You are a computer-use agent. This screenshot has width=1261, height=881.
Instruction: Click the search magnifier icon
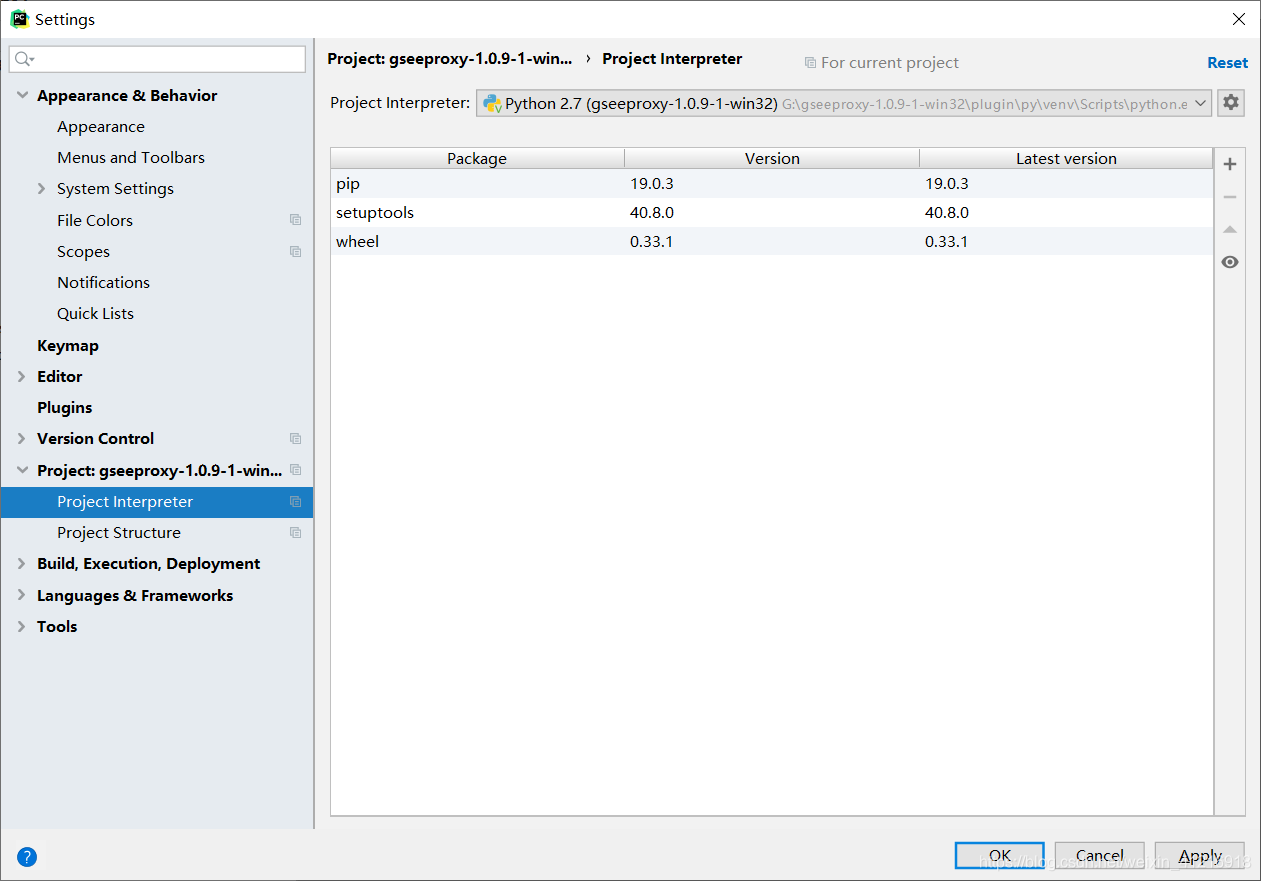pyautogui.click(x=24, y=60)
